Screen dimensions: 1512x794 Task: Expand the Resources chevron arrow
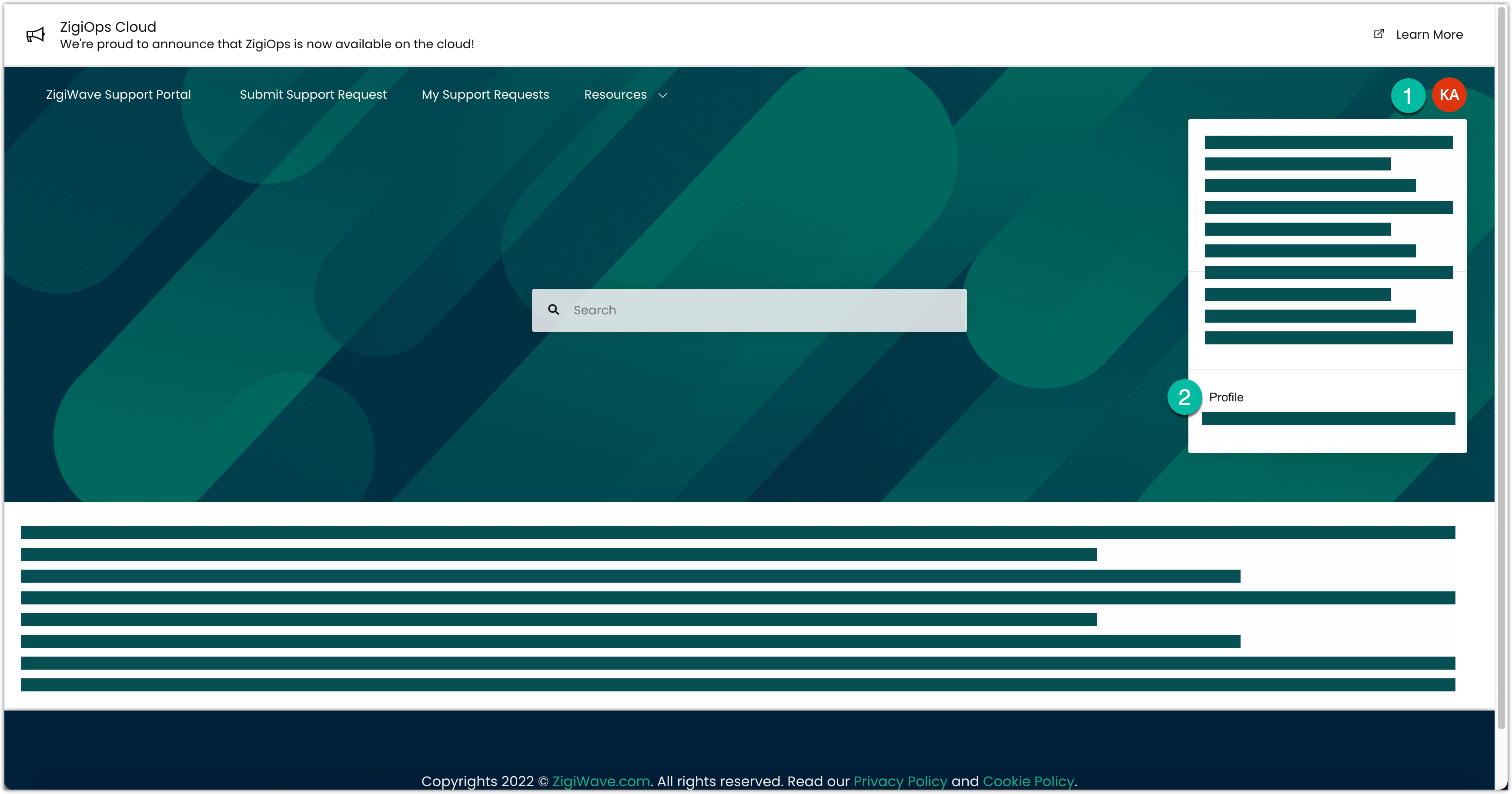click(662, 96)
